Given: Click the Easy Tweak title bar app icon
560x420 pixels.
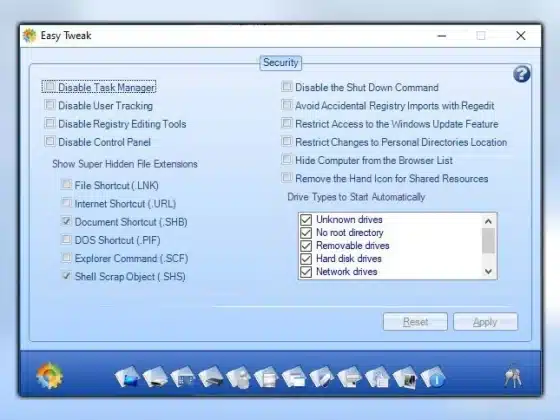Looking at the screenshot, I should pos(29,35).
